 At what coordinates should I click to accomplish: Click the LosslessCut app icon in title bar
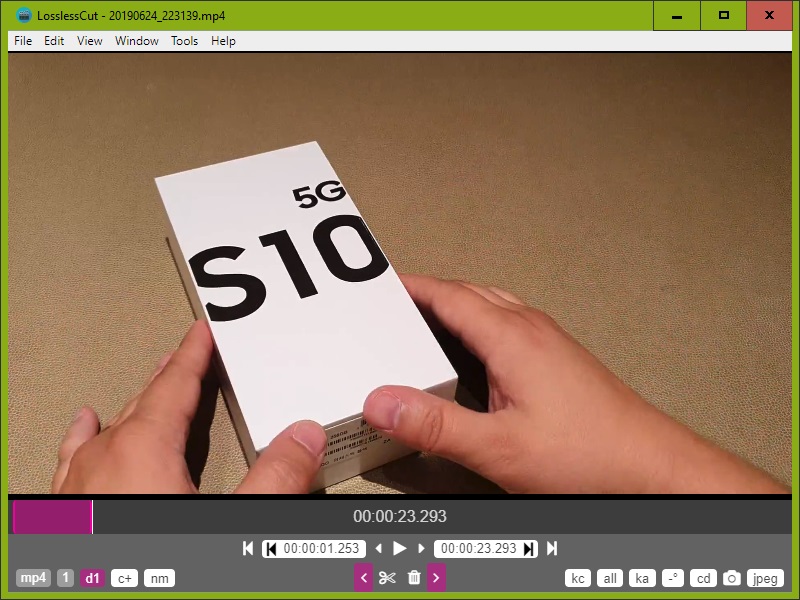23,15
